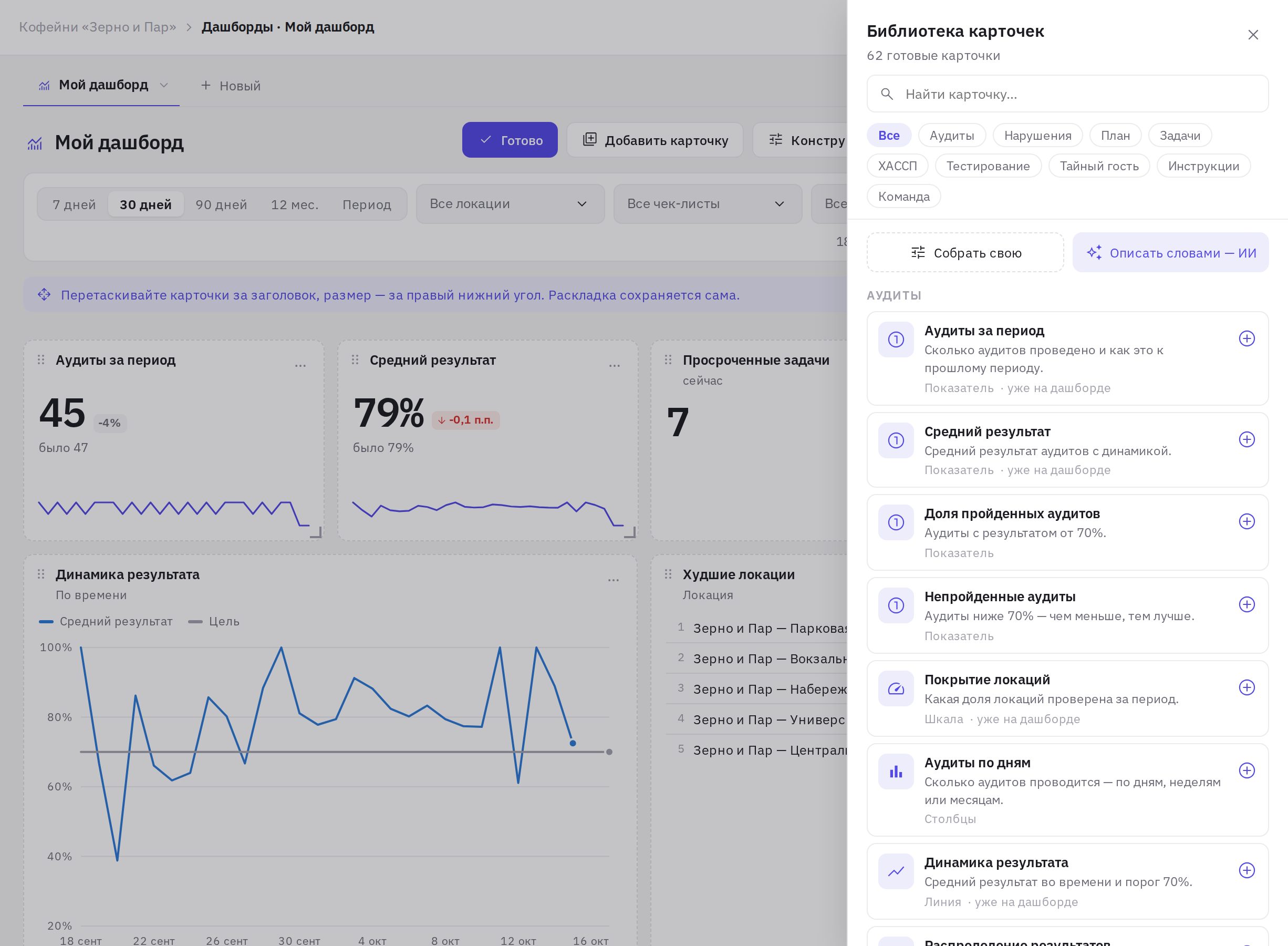Viewport: 1288px width, 946px height.
Task: Filter library by "Тестирование" chip
Action: pyautogui.click(x=988, y=166)
